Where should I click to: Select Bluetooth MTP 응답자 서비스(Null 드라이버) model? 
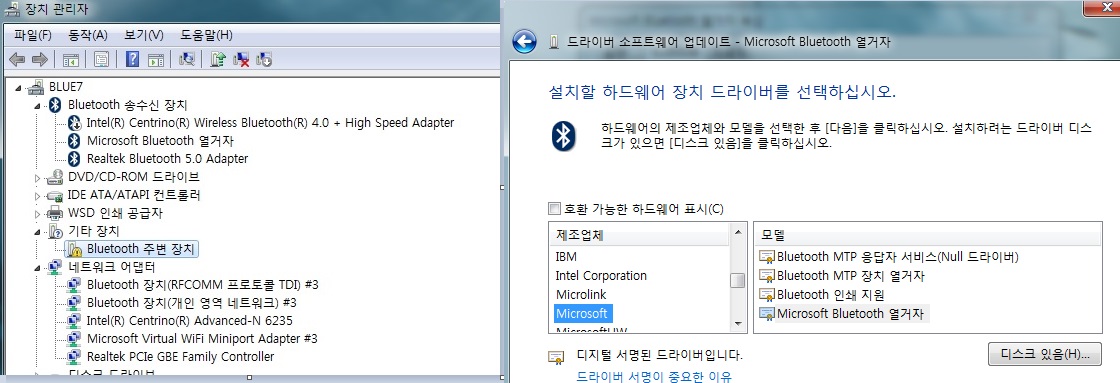pyautogui.click(x=897, y=257)
